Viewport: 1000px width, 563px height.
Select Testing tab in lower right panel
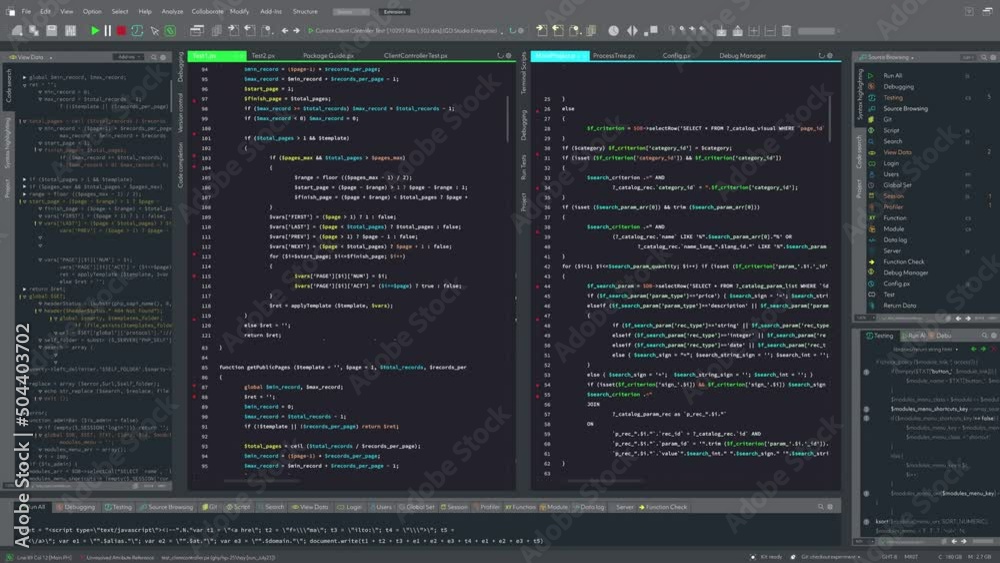click(879, 335)
